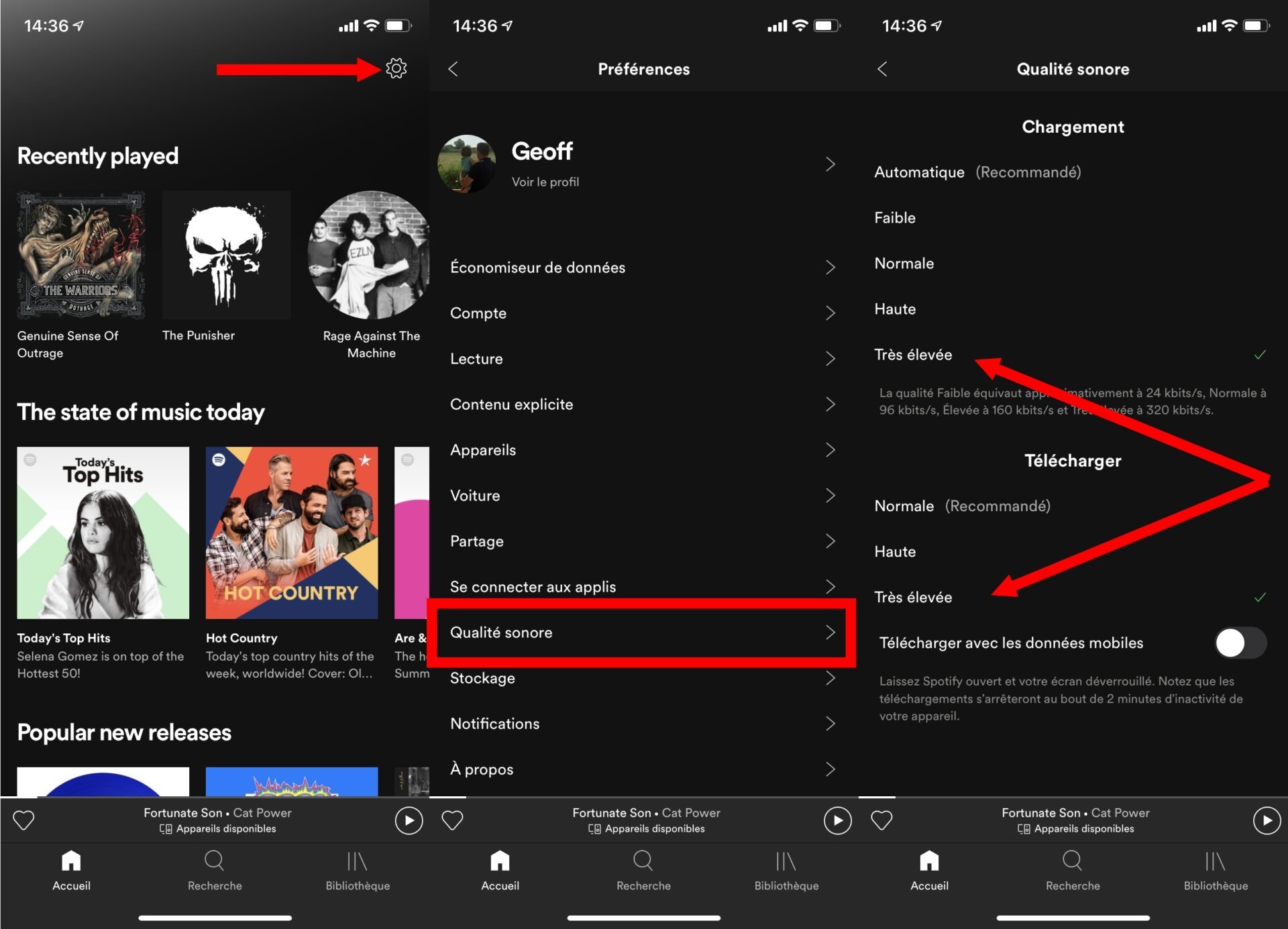Image resolution: width=1288 pixels, height=929 pixels.
Task: Open Appareils disponibles on the Préférences screen
Action: [647, 828]
